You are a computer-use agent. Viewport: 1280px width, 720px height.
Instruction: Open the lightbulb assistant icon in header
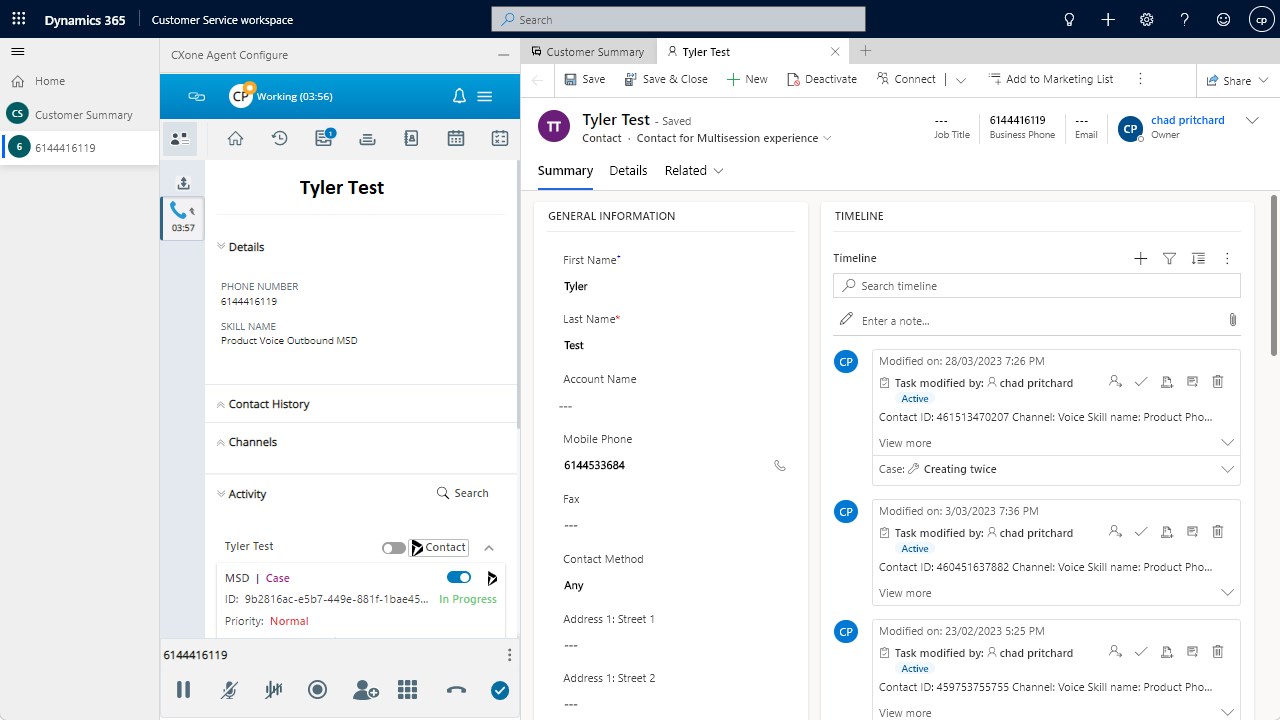[x=1069, y=19]
